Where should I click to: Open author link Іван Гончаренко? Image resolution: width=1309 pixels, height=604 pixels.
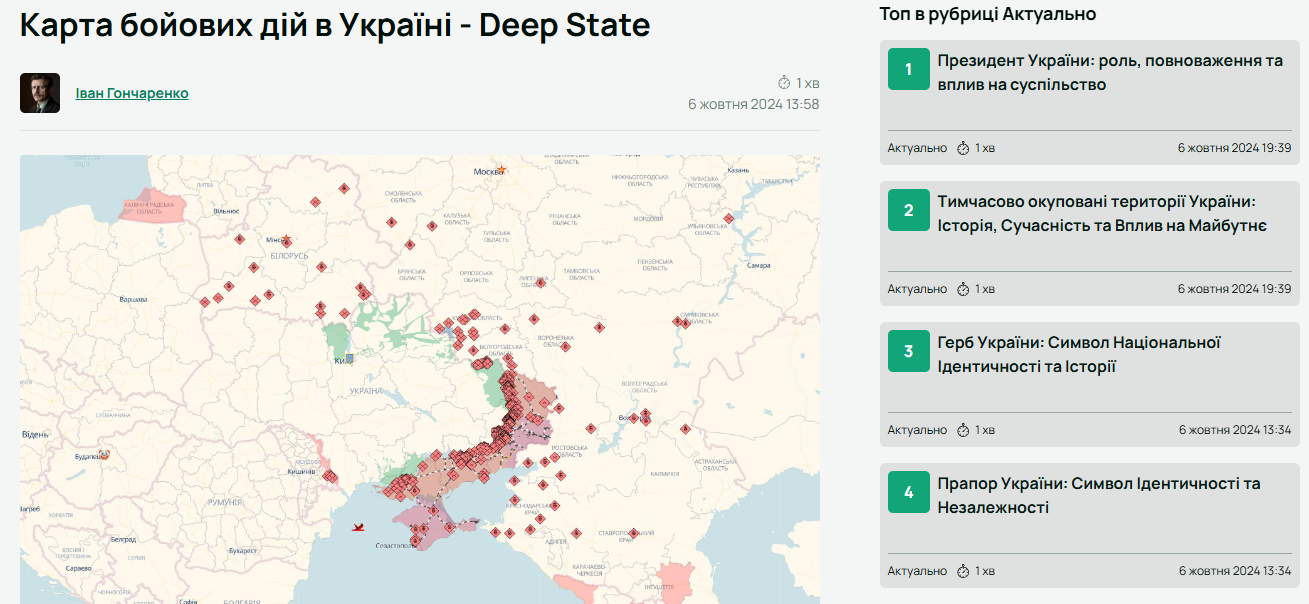tap(132, 93)
